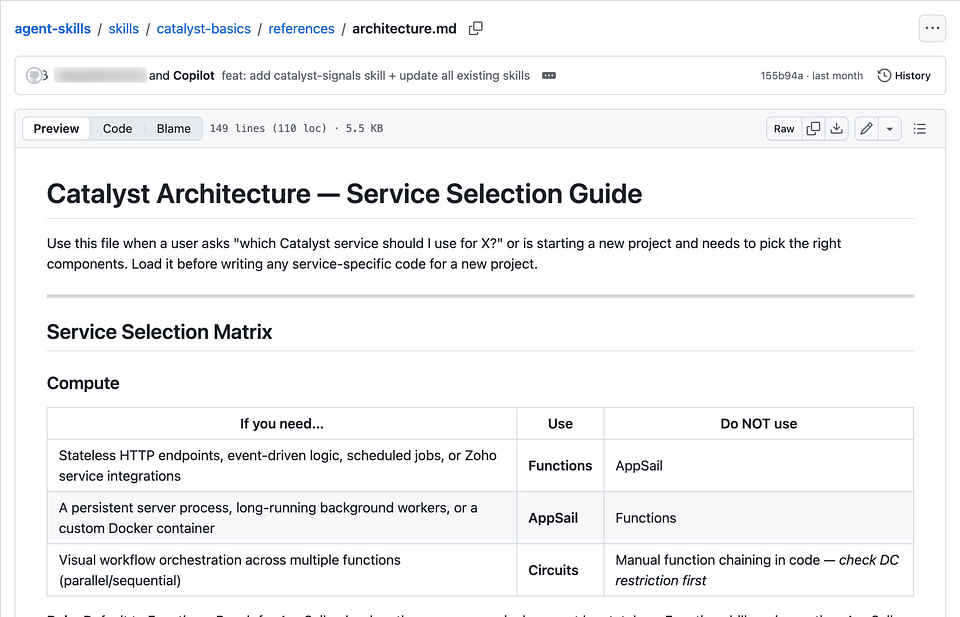Click the 'Visual workflow orchestration' table cell
Viewport: 960px width, 617px height.
click(x=282, y=570)
